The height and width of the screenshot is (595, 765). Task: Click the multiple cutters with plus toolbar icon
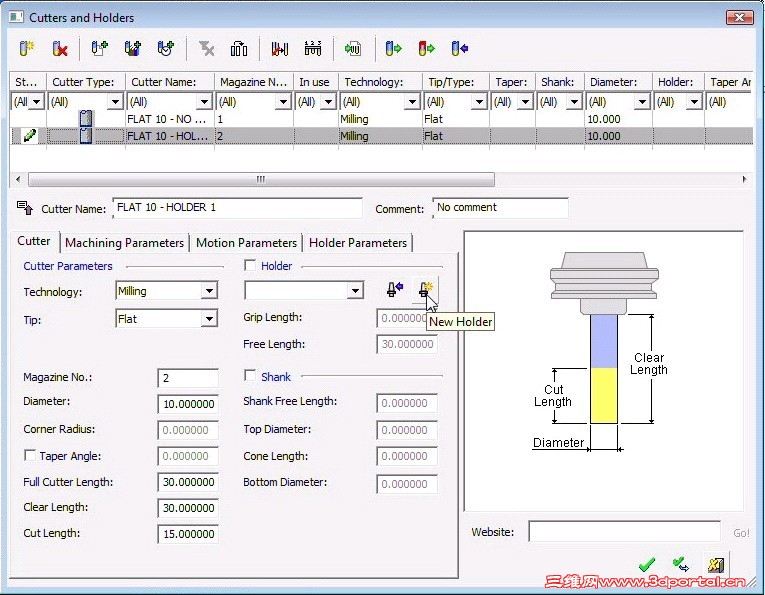132,48
